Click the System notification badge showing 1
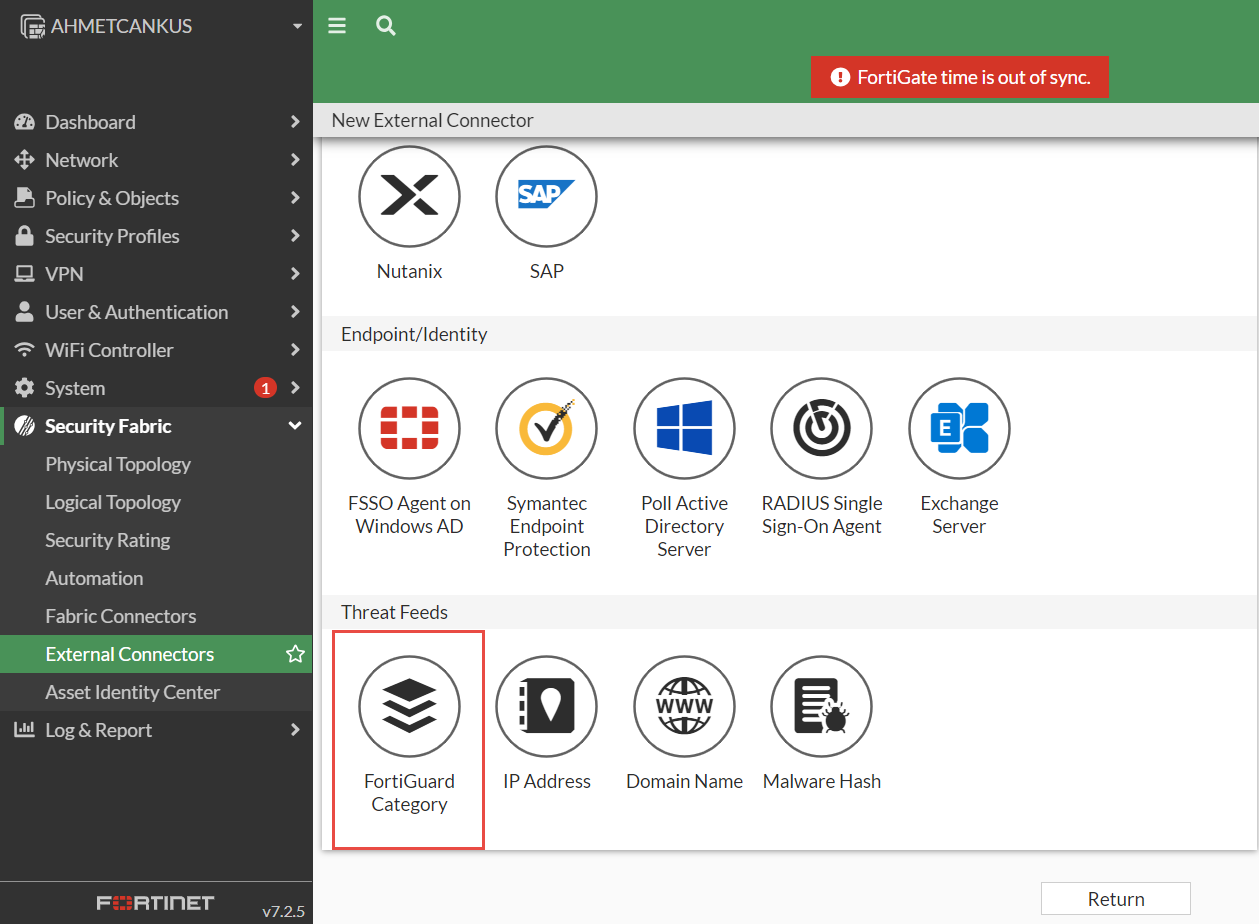Screen dimensions: 1259x924 pyautogui.click(x=265, y=388)
